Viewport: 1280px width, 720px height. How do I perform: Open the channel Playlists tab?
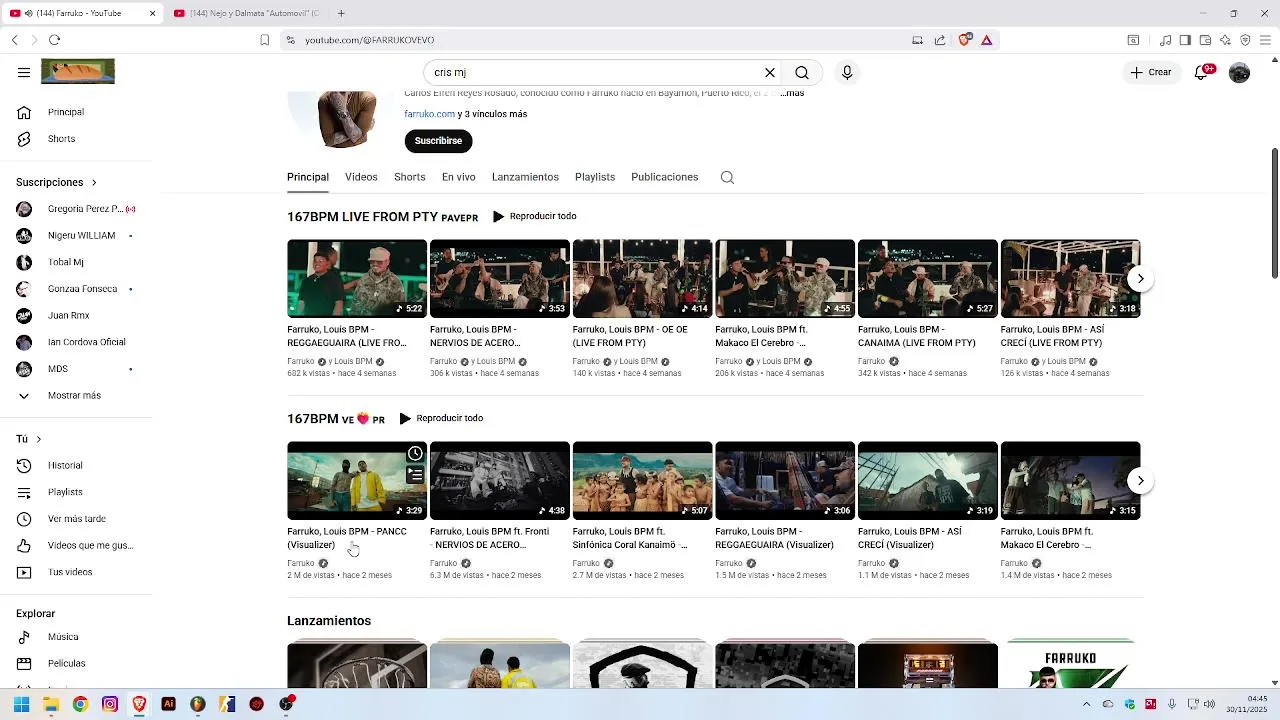(595, 177)
